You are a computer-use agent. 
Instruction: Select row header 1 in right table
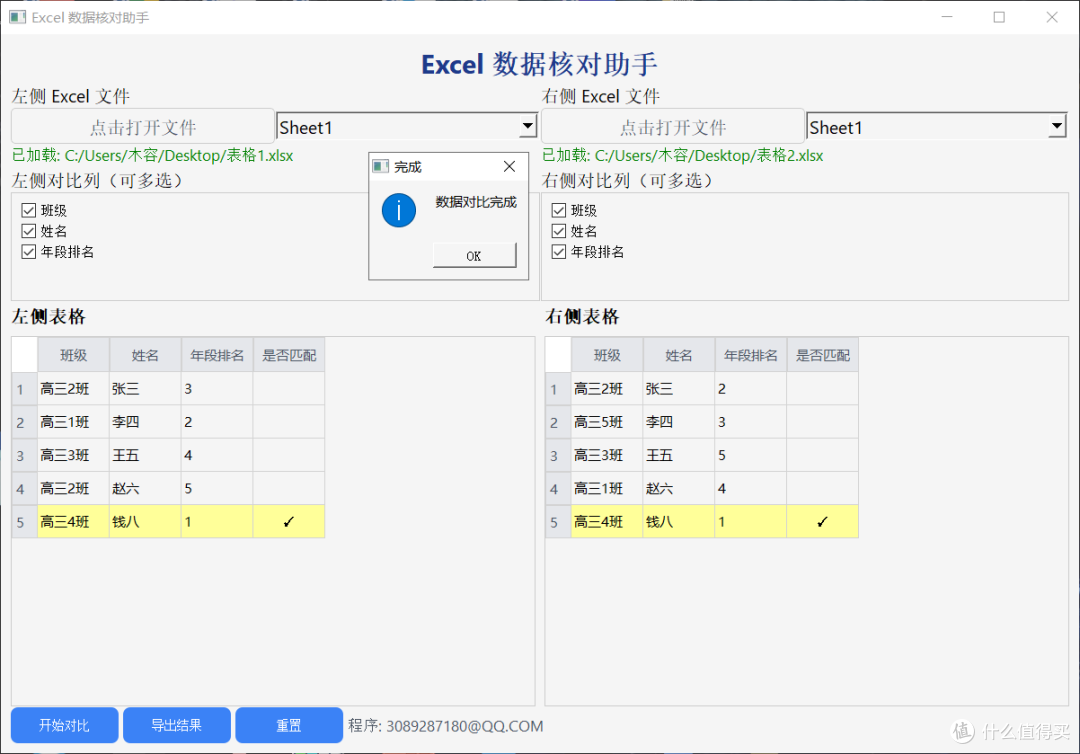pyautogui.click(x=558, y=389)
